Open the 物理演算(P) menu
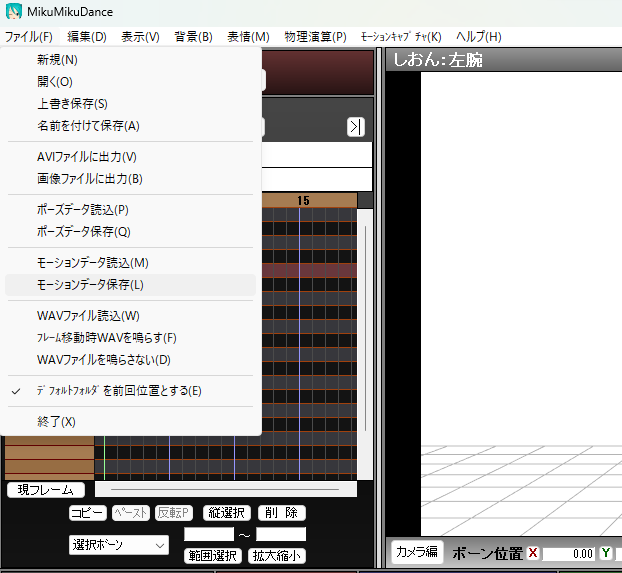 pyautogui.click(x=315, y=37)
